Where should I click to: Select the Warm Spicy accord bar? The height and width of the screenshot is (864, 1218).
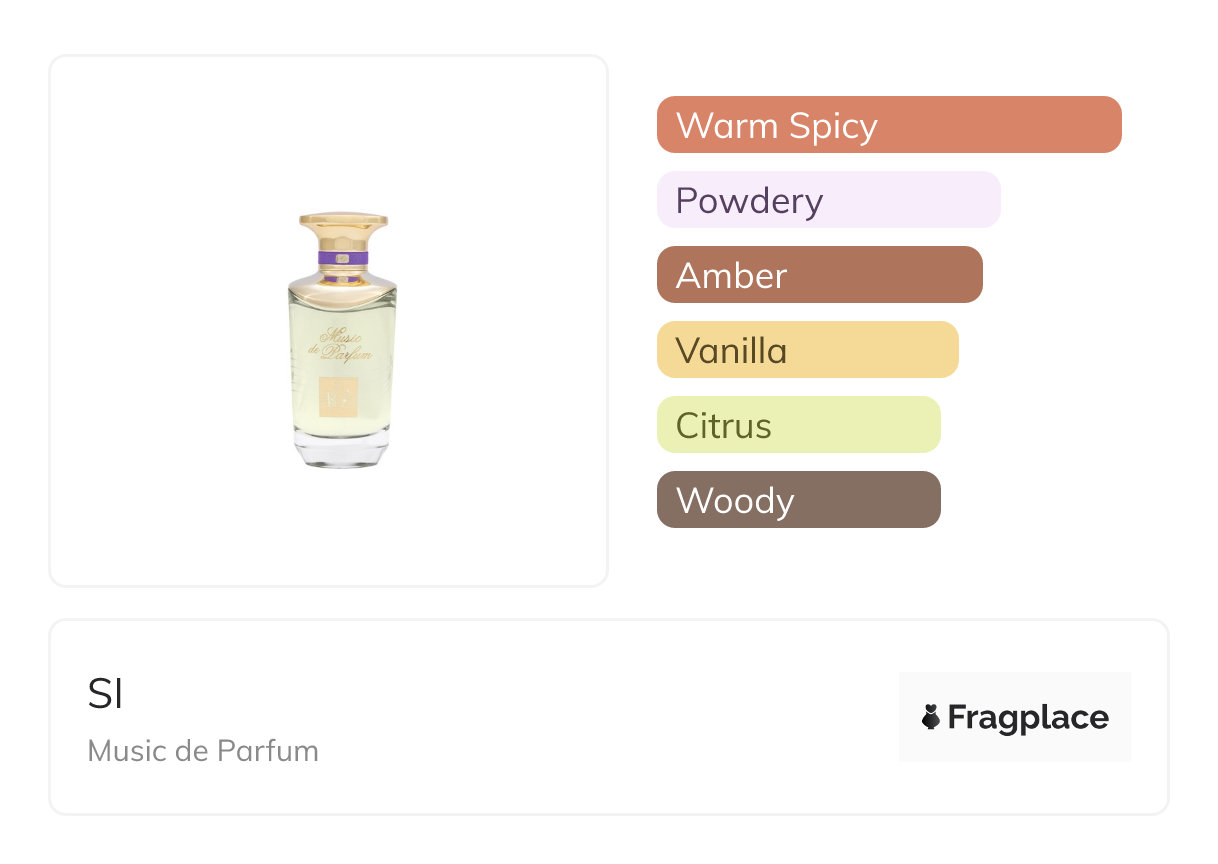pyautogui.click(x=889, y=125)
